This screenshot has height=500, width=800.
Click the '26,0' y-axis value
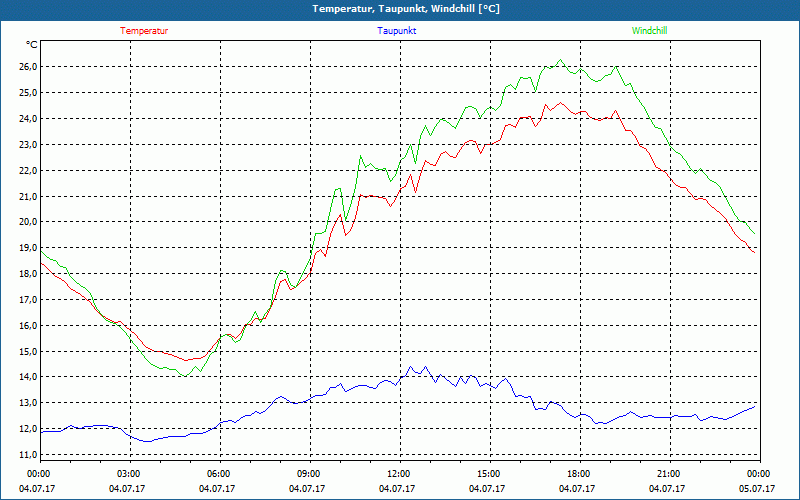tap(28, 67)
